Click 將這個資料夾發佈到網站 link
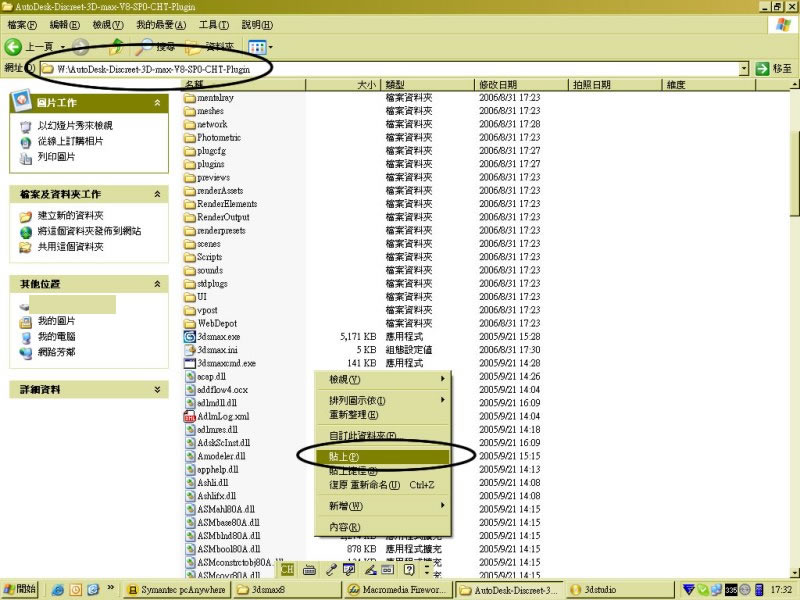This screenshot has width=800, height=600. tap(89, 231)
